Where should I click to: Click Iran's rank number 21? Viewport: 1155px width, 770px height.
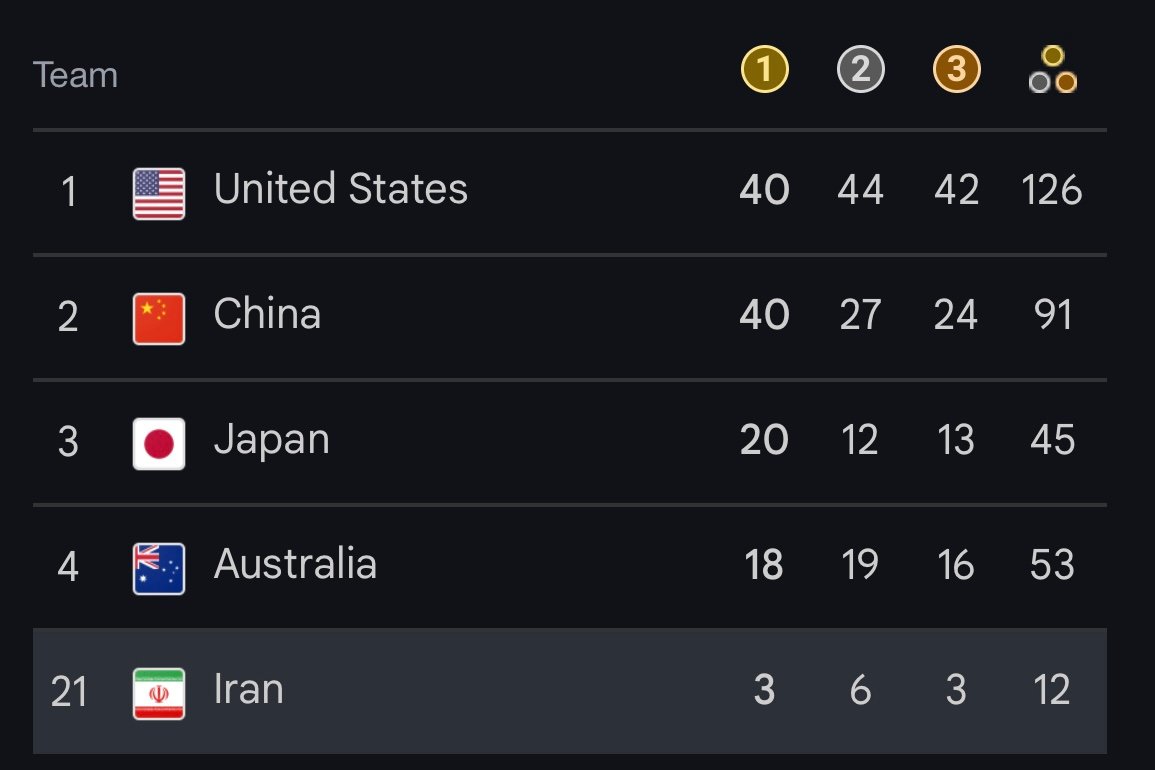click(69, 692)
